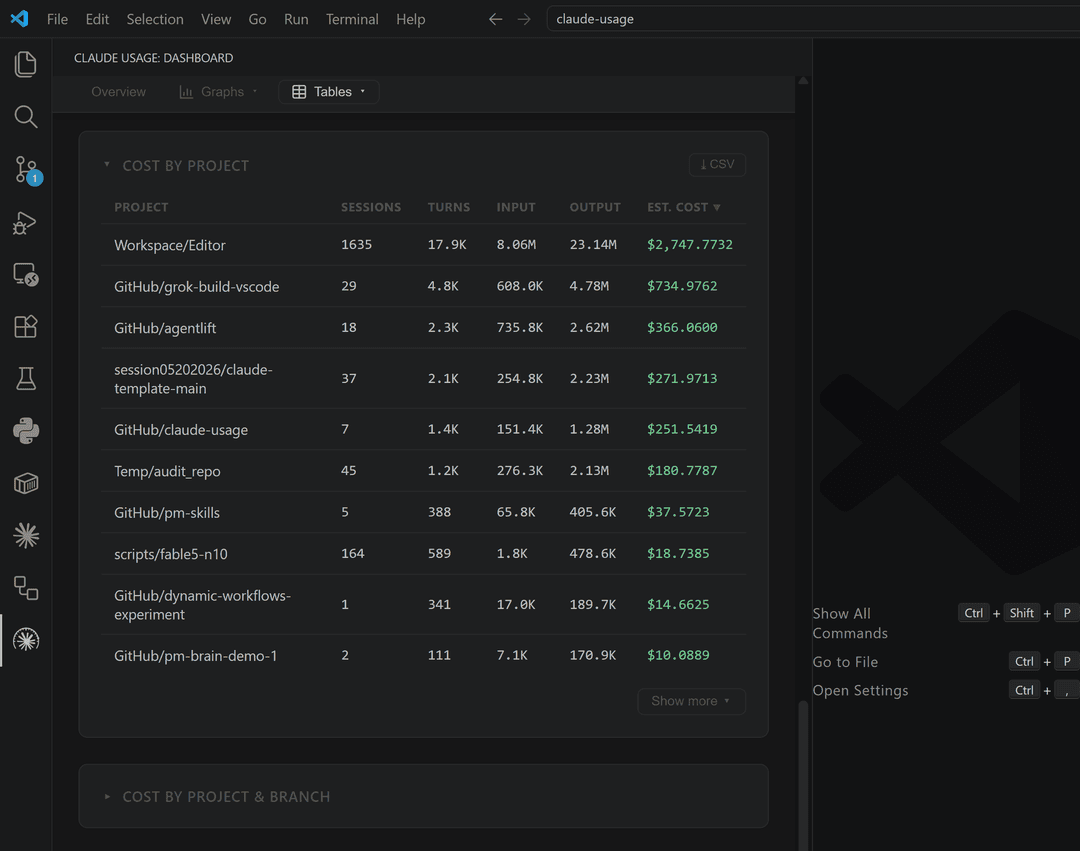Open the Graphs dropdown tab

(218, 92)
